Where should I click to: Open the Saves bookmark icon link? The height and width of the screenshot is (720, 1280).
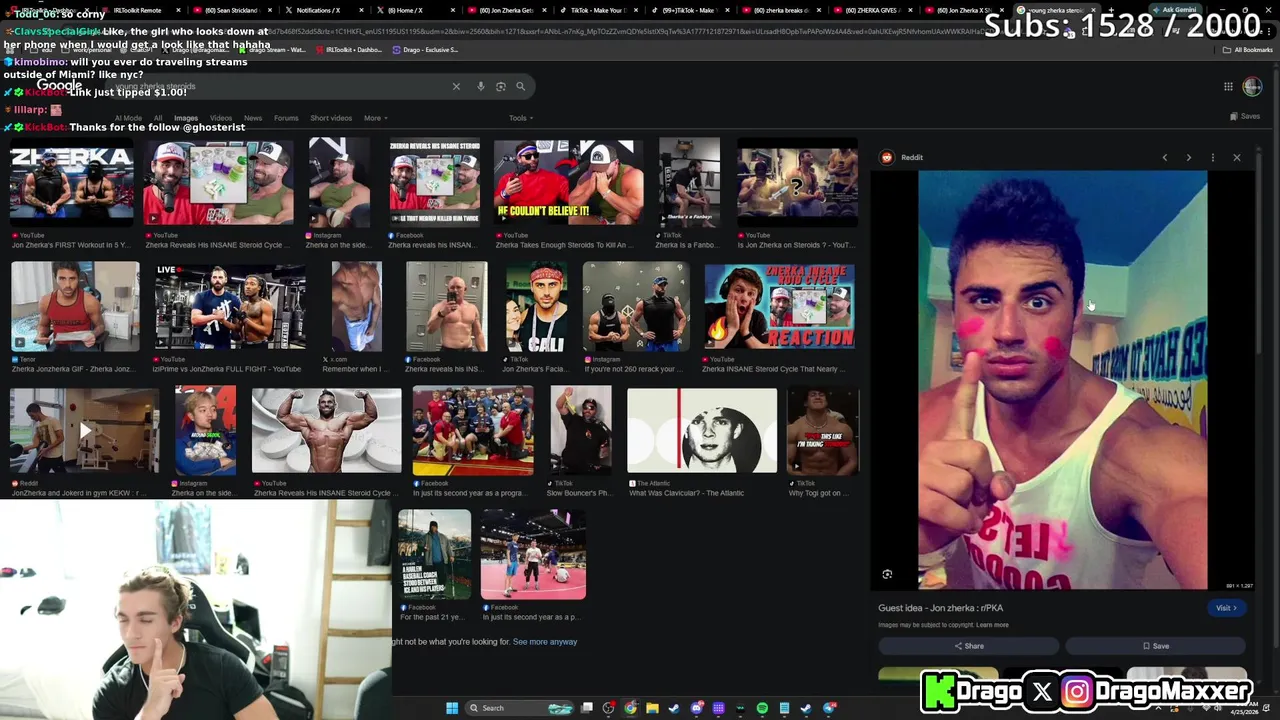pos(1245,117)
